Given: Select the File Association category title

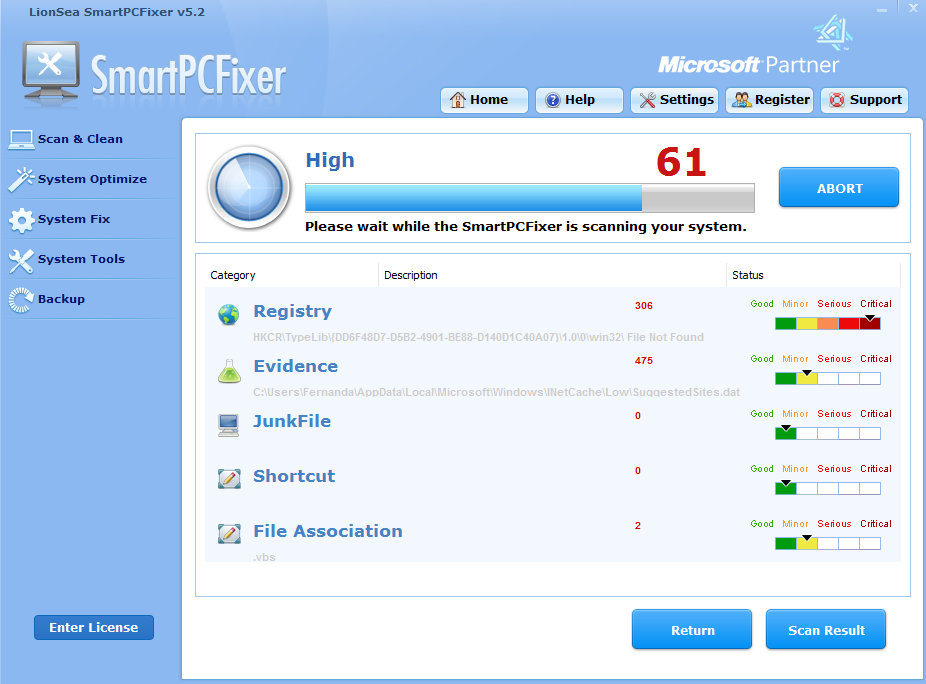Looking at the screenshot, I should point(328,531).
